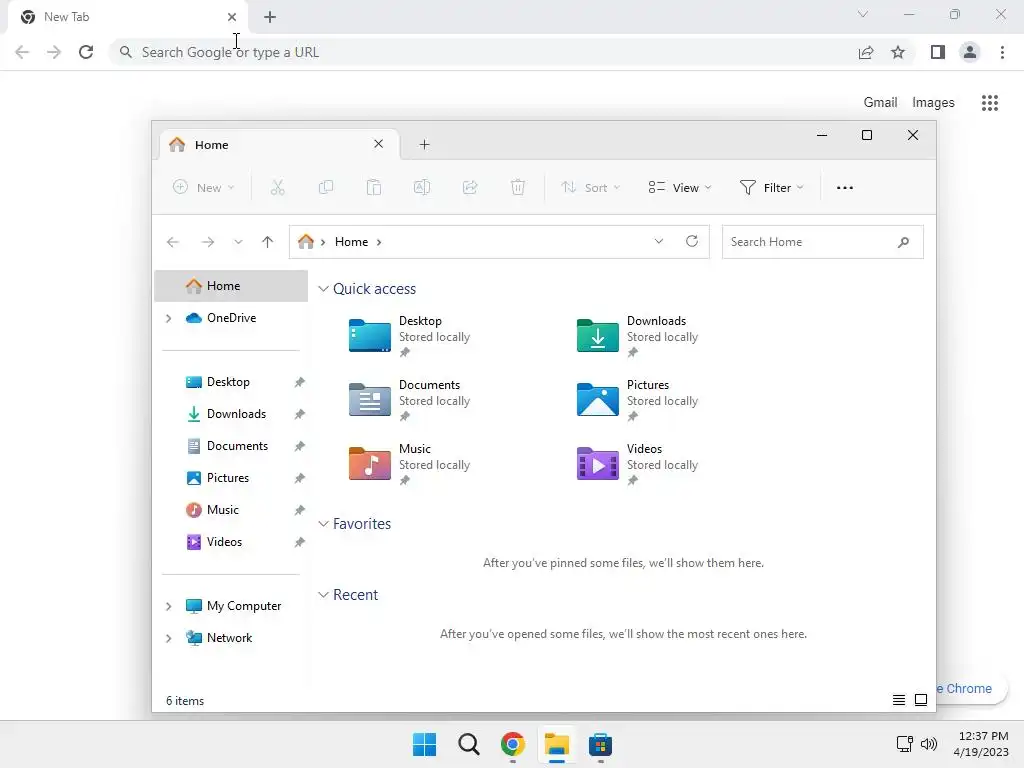This screenshot has height=768, width=1024.
Task: Open Microsoft Store from the taskbar
Action: [600, 744]
